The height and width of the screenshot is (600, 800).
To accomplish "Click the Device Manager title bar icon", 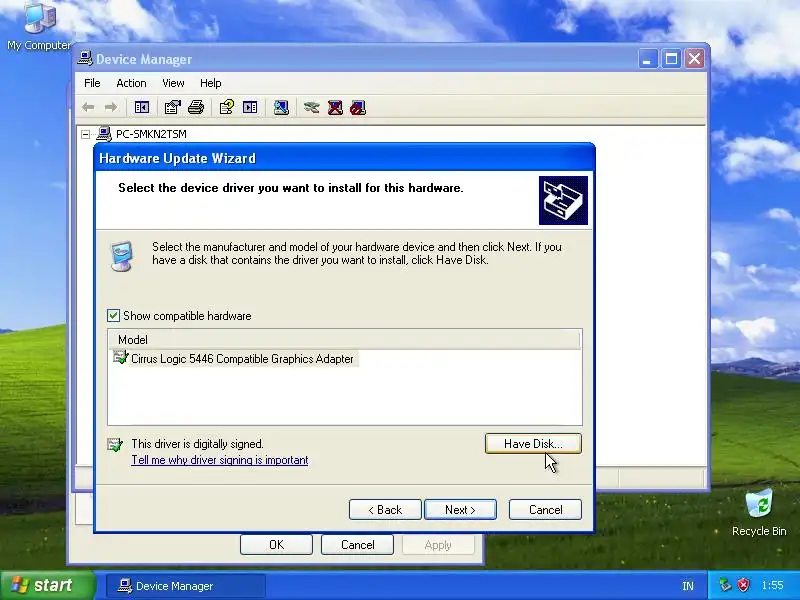I will pyautogui.click(x=85, y=59).
